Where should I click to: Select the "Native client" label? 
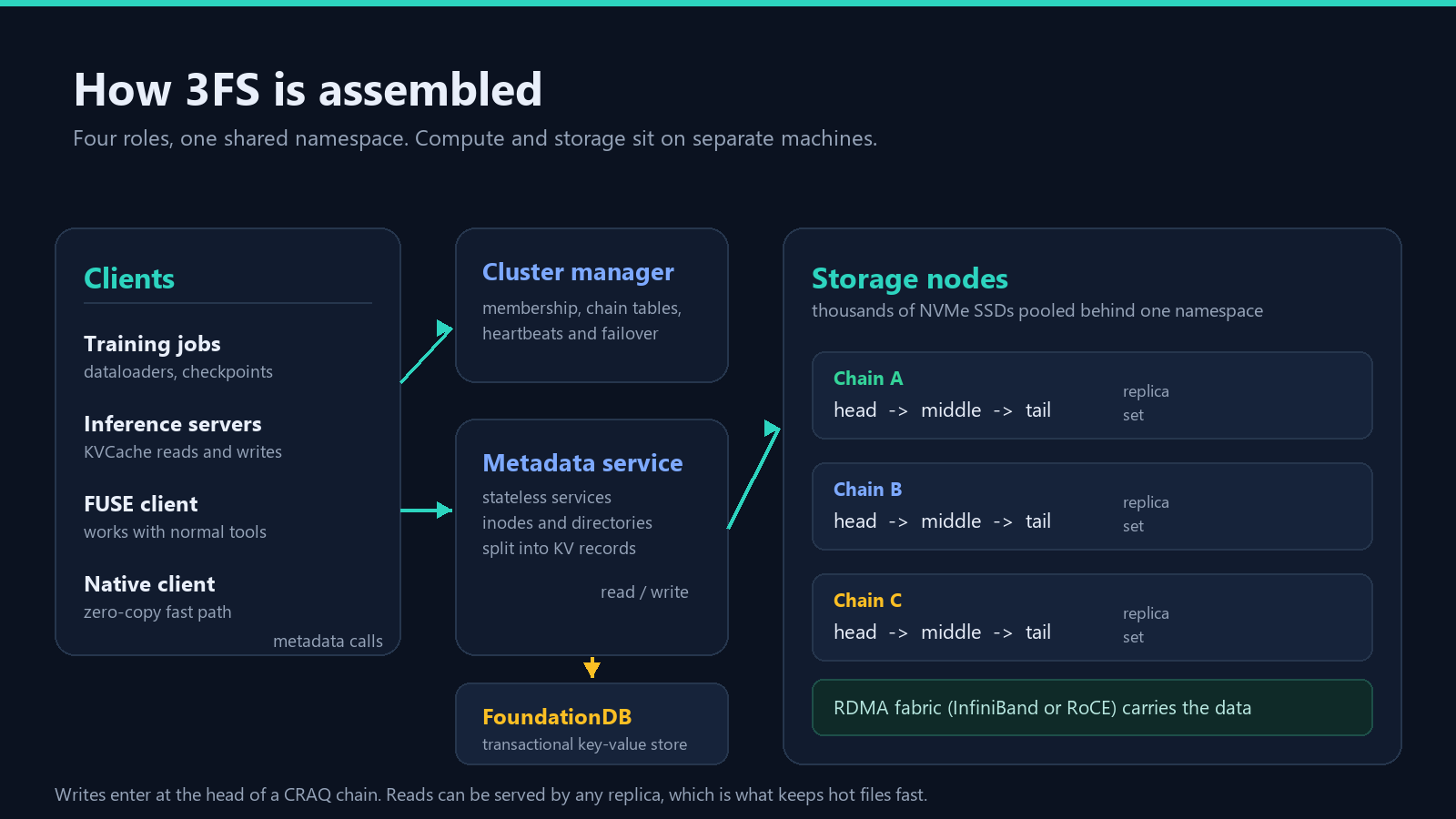pyautogui.click(x=149, y=584)
